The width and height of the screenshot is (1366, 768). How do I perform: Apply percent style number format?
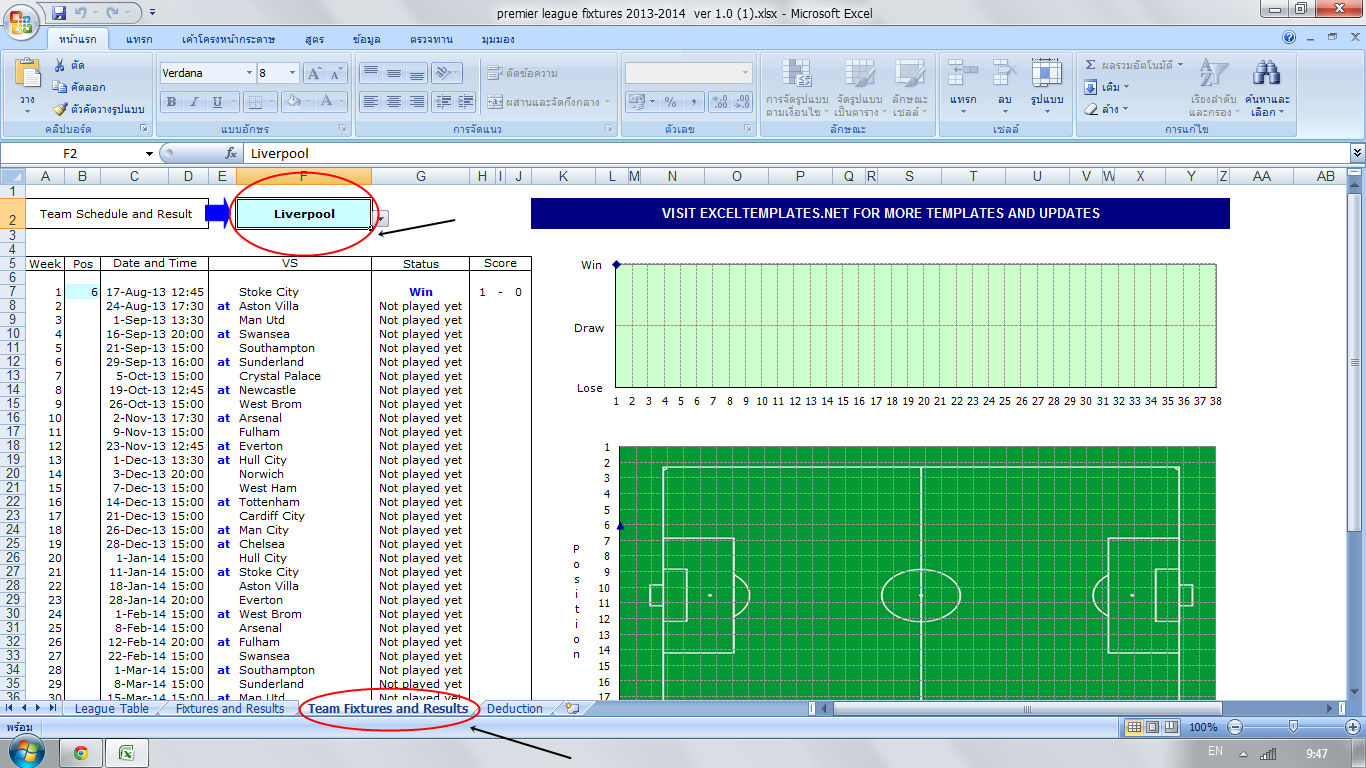coord(670,102)
